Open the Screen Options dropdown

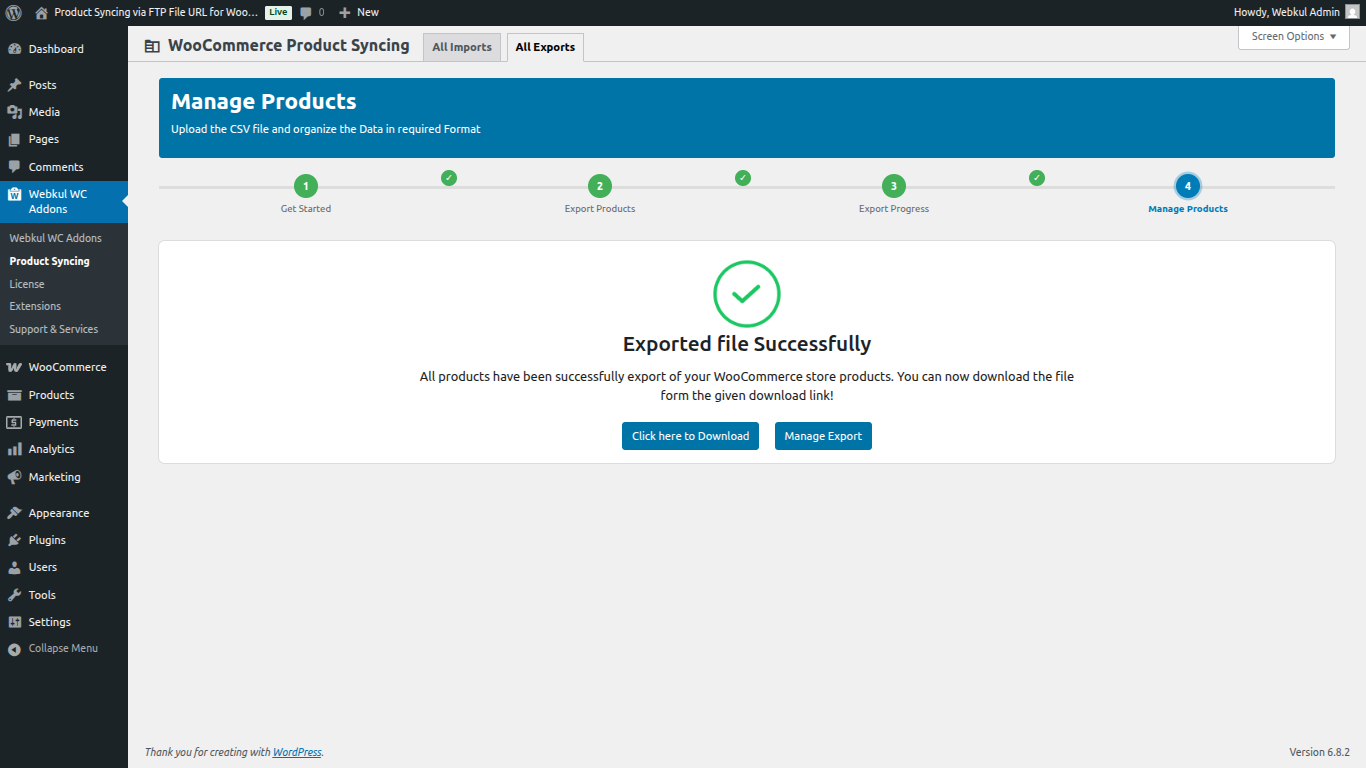point(1293,36)
